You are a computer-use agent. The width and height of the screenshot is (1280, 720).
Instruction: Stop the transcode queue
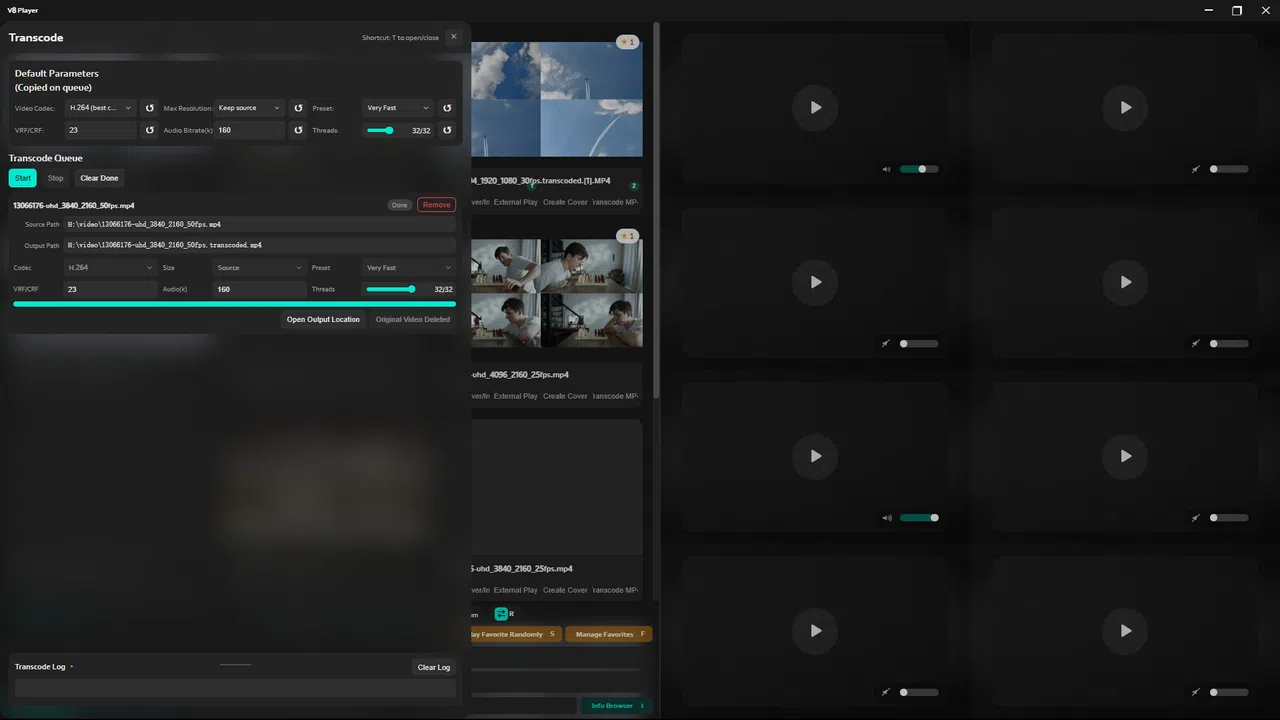(x=55, y=178)
